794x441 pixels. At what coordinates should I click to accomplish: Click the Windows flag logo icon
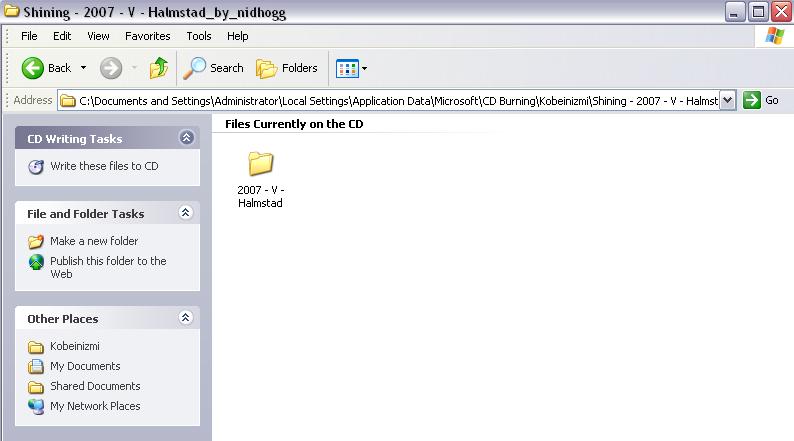(774, 35)
